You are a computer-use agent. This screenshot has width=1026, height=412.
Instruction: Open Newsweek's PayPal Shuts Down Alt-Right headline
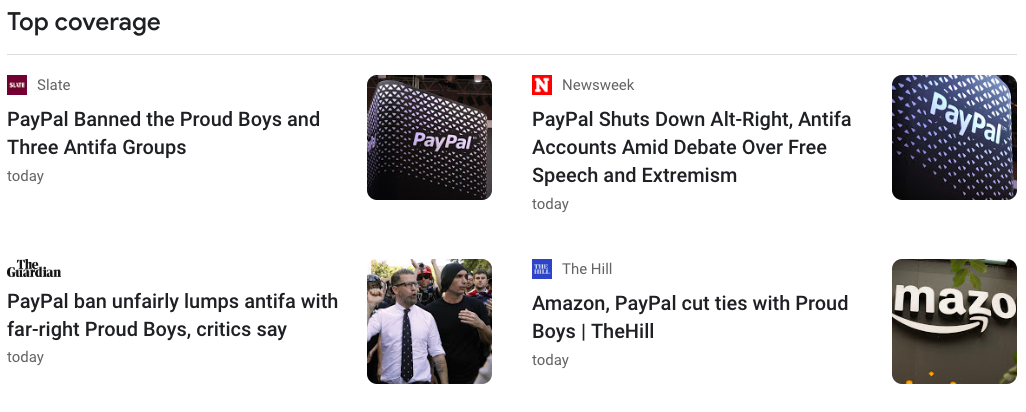(691, 147)
